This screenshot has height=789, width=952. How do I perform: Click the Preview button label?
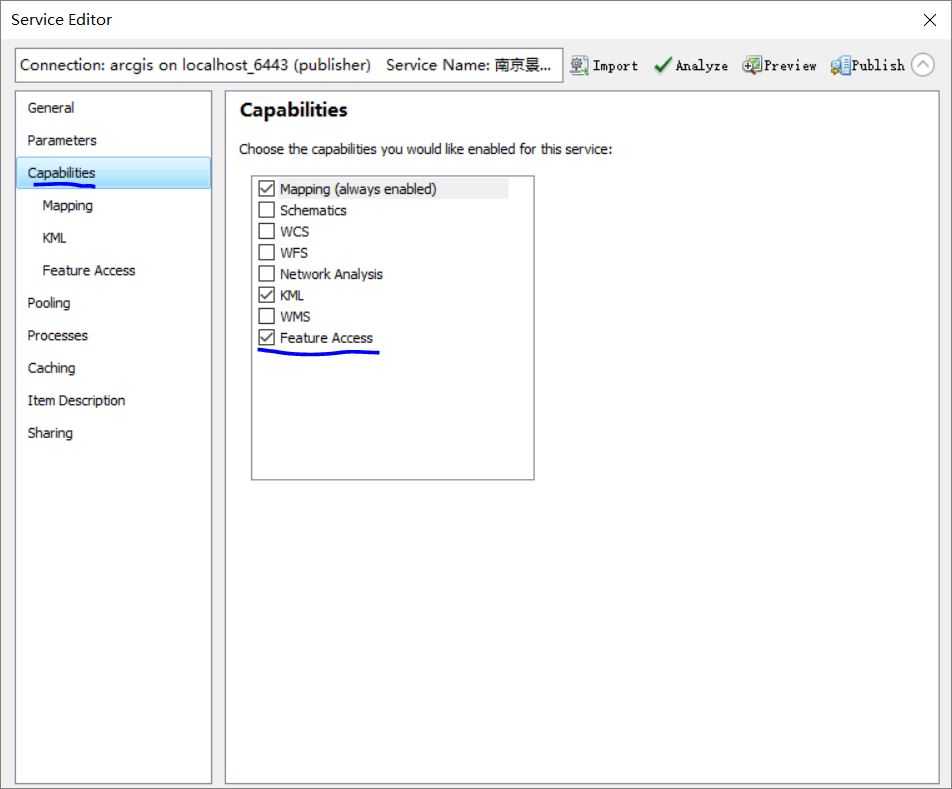(790, 66)
